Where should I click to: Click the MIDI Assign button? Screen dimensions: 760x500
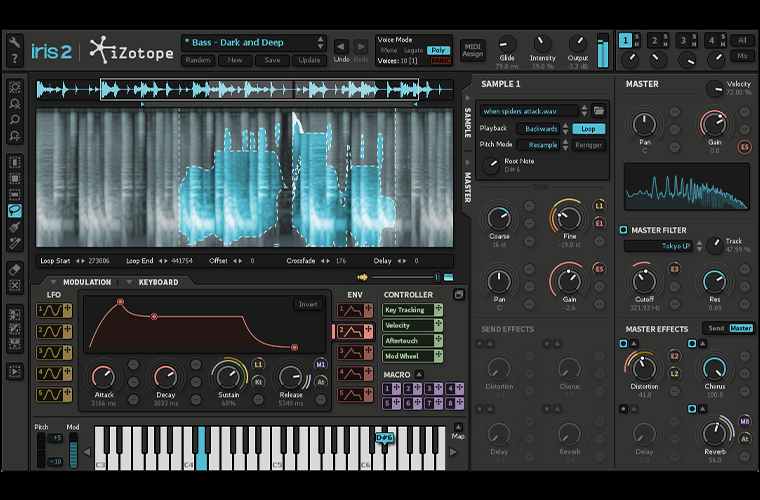473,50
